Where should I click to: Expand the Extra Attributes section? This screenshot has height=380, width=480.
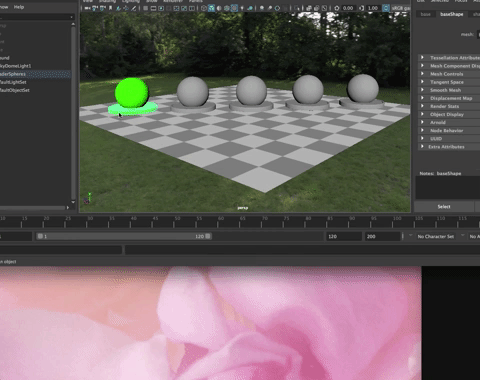(x=449, y=147)
